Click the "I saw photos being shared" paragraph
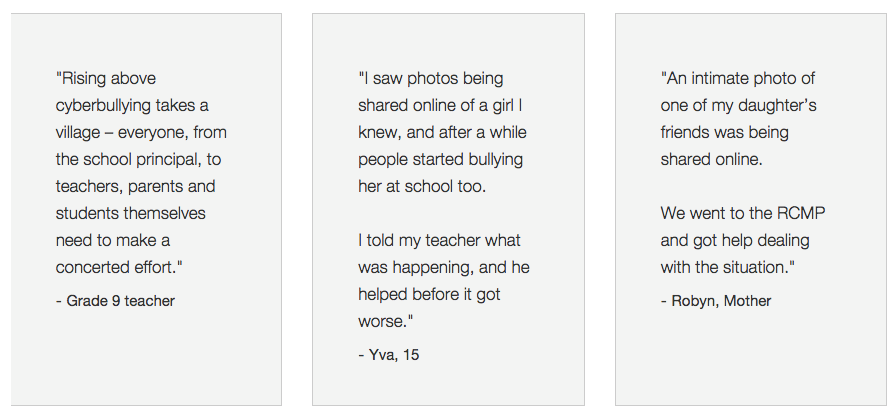This screenshot has height=415, width=895. pos(442,132)
